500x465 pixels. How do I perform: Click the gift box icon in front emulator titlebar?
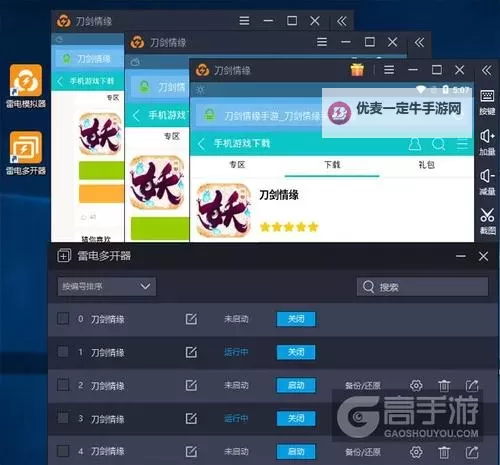[x=357, y=70]
